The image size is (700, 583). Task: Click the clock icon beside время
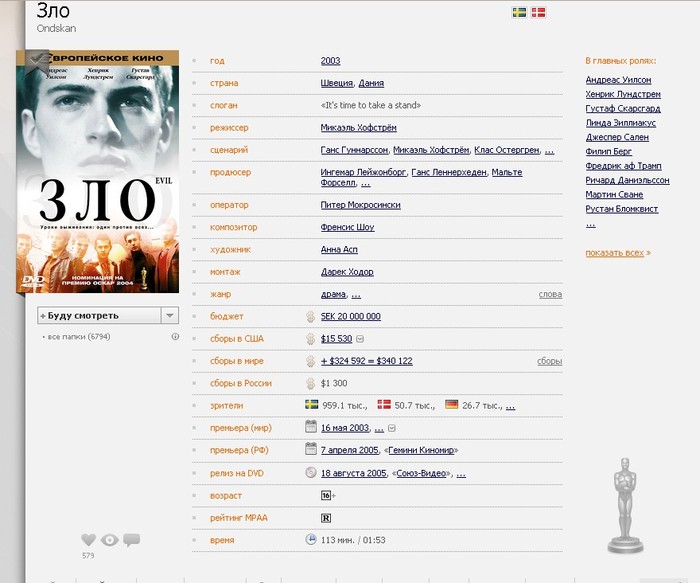311,539
